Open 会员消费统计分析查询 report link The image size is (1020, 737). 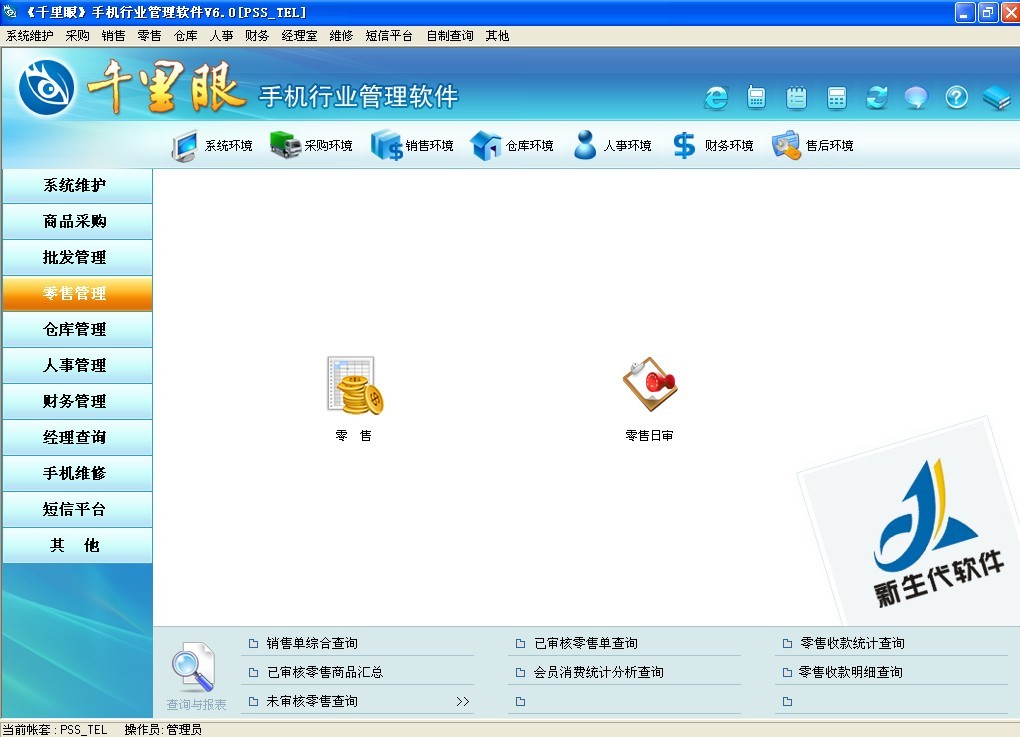[598, 673]
